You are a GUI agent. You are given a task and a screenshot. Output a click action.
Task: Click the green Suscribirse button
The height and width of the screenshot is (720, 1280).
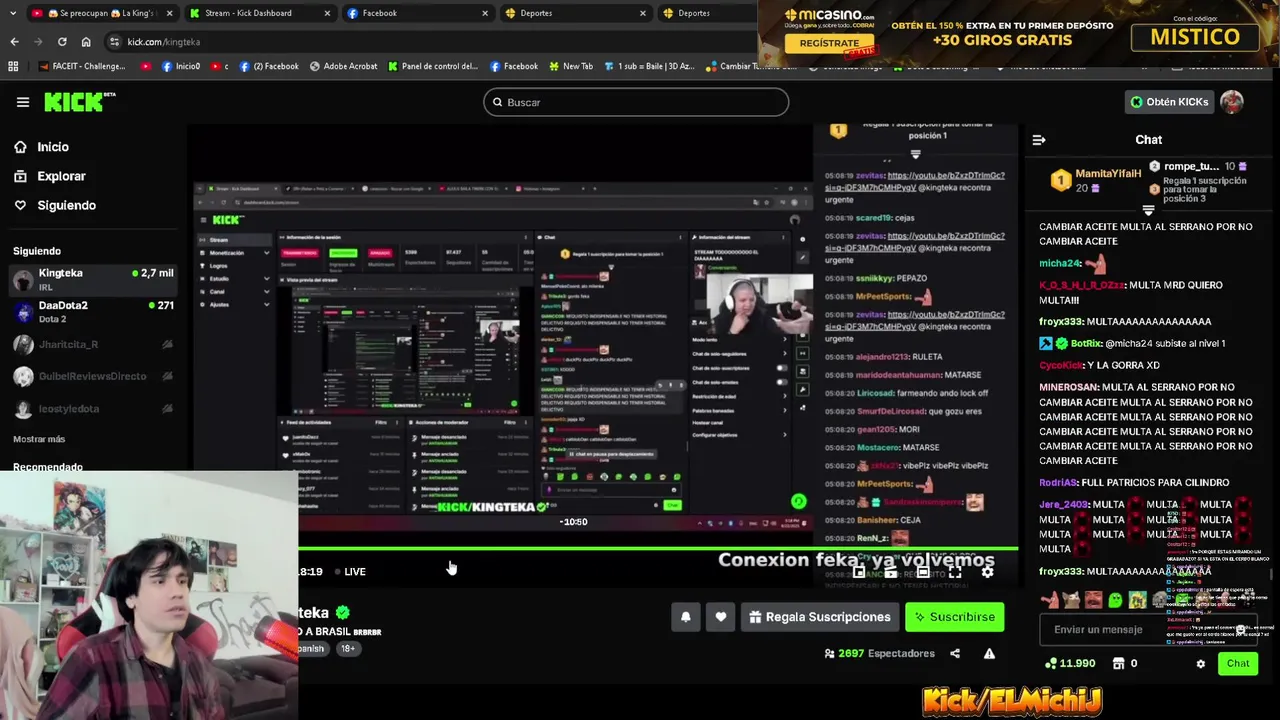point(955,617)
